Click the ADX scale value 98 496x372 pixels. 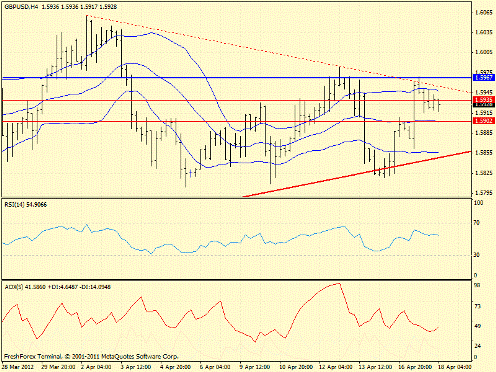[x=477, y=285]
